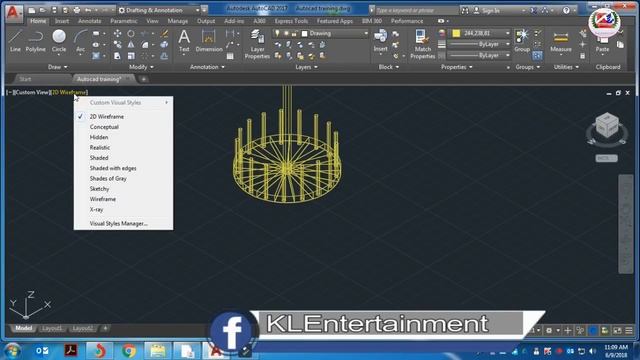Choose Realistic visual style

pyautogui.click(x=100, y=148)
